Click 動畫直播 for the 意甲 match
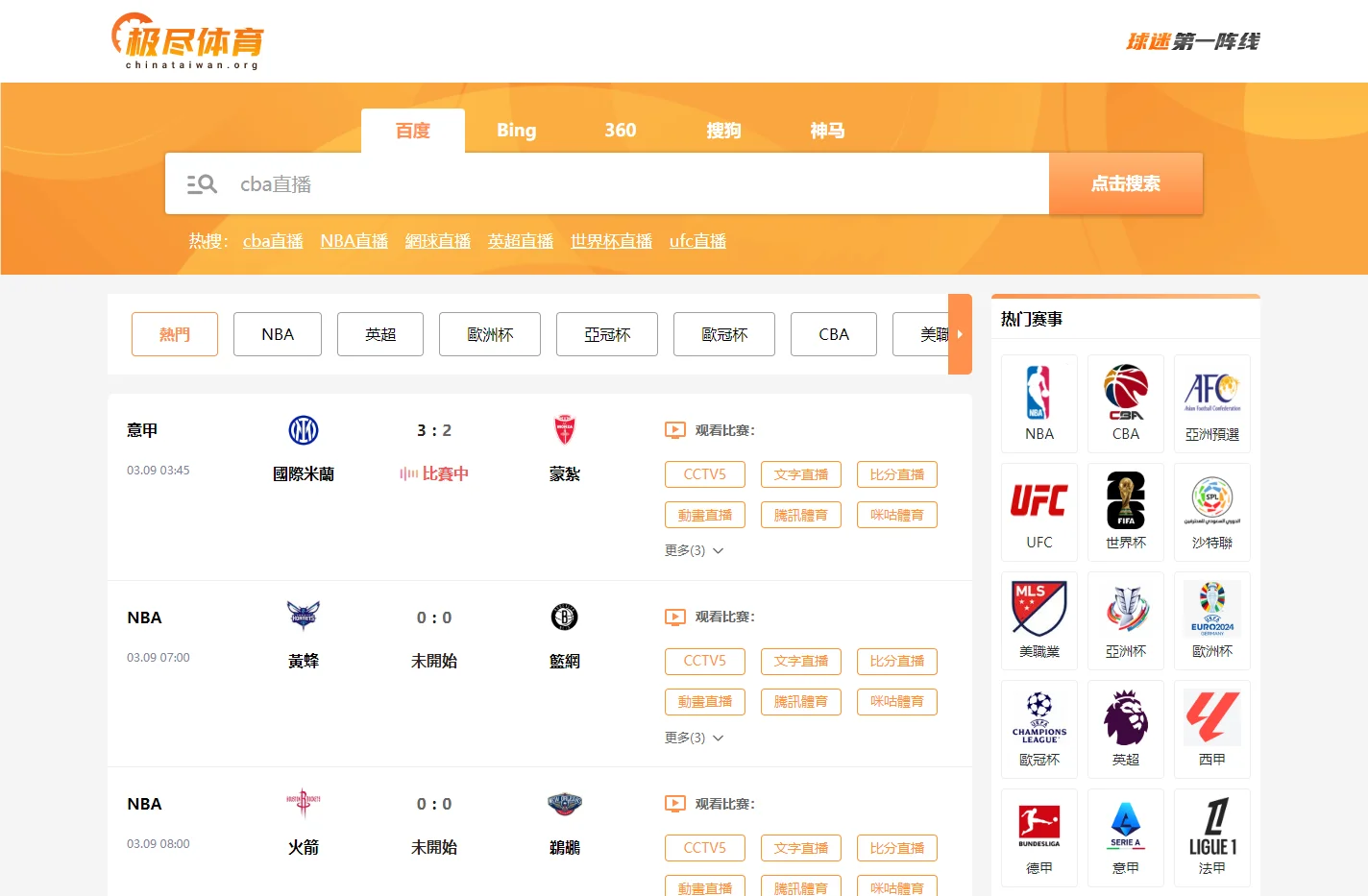The height and width of the screenshot is (896, 1368). pos(705,515)
